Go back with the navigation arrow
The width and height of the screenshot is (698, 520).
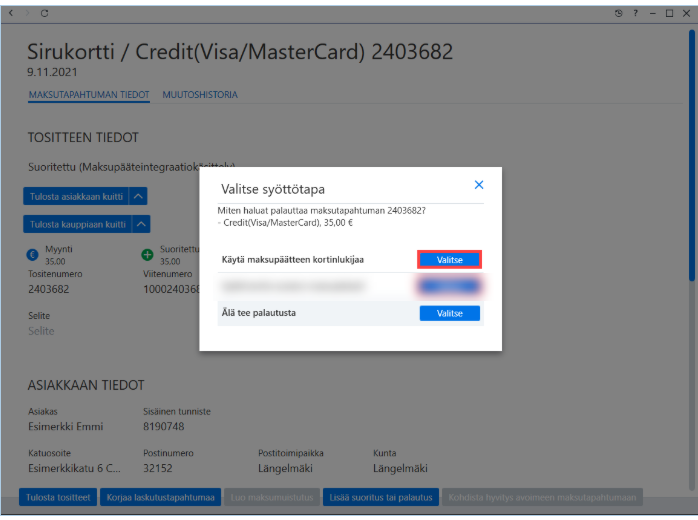click(11, 13)
